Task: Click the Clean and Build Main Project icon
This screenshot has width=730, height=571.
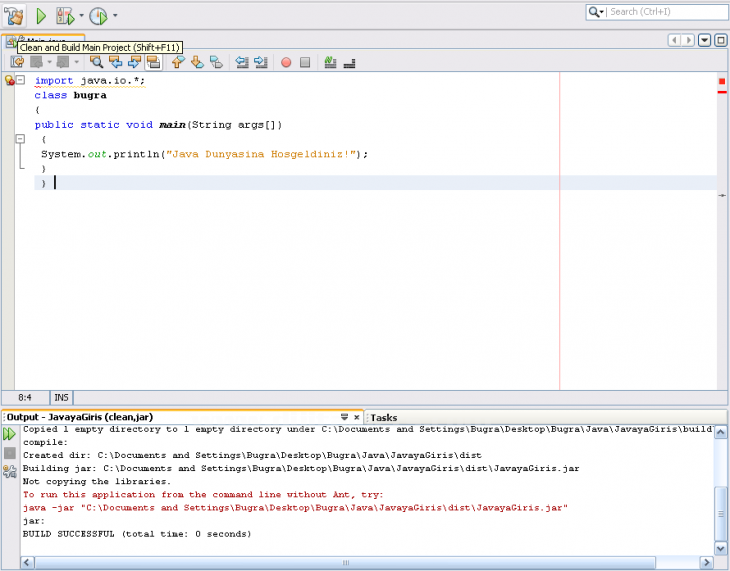Action: [x=14, y=17]
